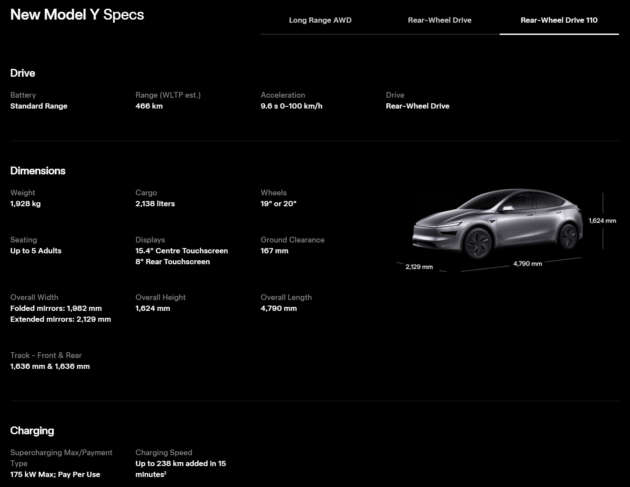630x487 pixels.
Task: Select the 2,138 liters cargo value
Action: (x=155, y=204)
